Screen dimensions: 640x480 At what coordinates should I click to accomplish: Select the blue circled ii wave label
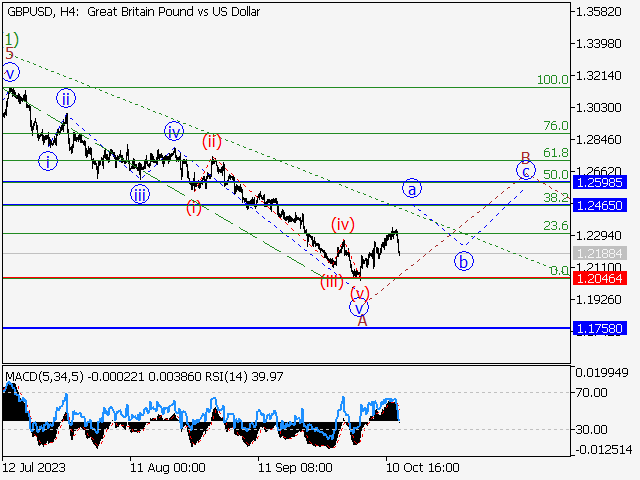click(x=66, y=98)
